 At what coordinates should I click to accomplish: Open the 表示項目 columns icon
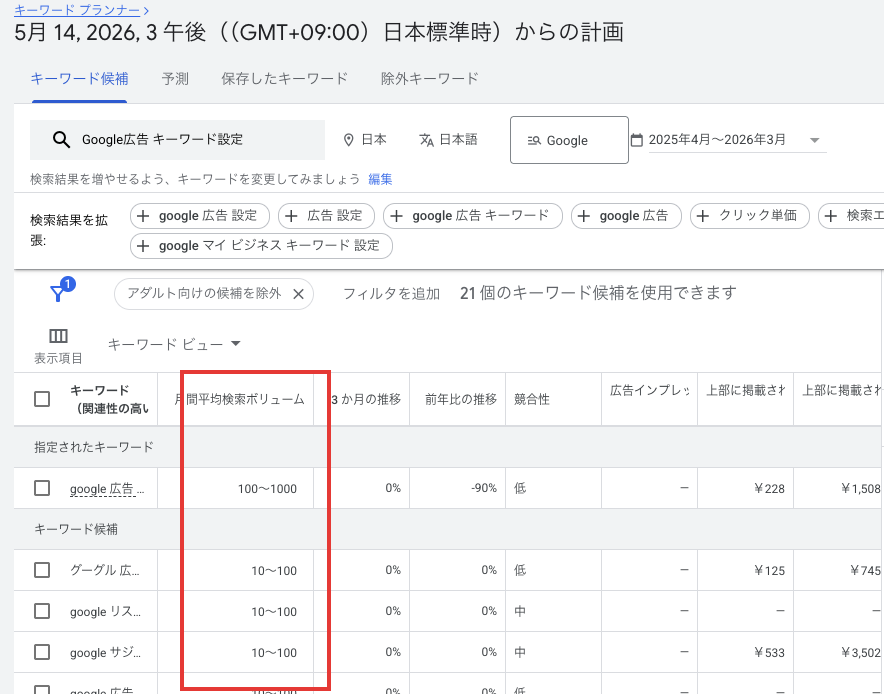click(58, 337)
